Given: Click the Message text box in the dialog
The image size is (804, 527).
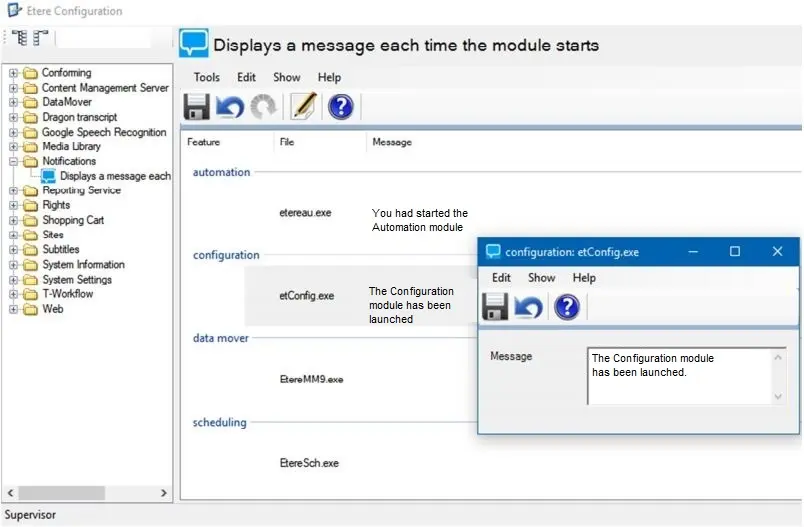Looking at the screenshot, I should [x=680, y=376].
